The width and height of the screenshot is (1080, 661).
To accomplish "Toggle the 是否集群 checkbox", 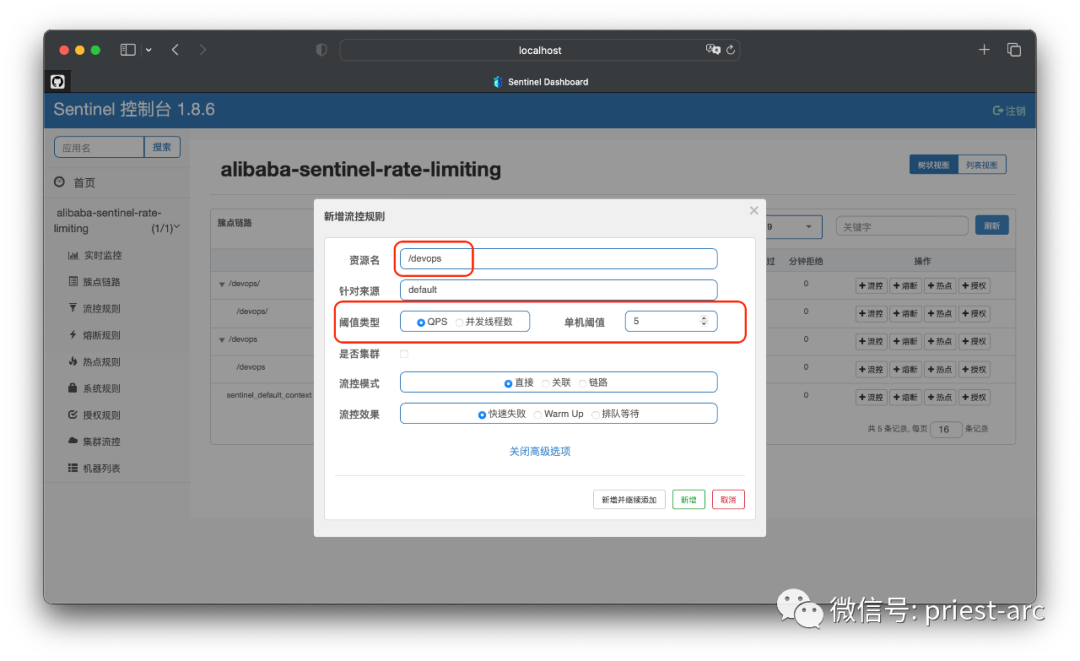I will click(404, 354).
